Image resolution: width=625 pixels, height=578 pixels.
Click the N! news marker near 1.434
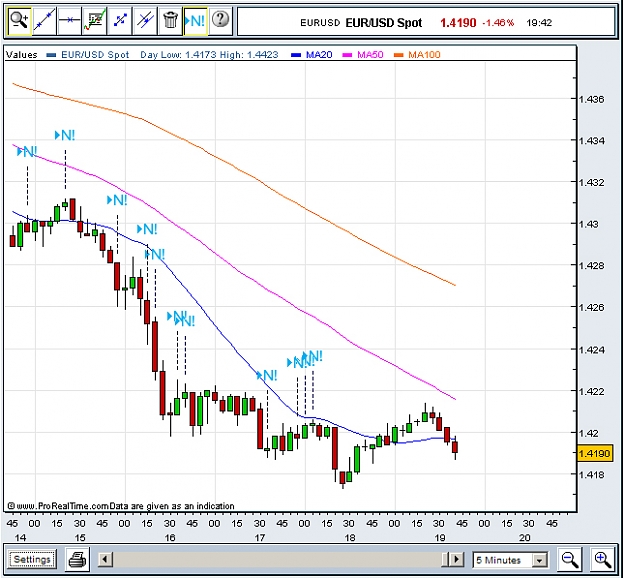pyautogui.click(x=65, y=136)
